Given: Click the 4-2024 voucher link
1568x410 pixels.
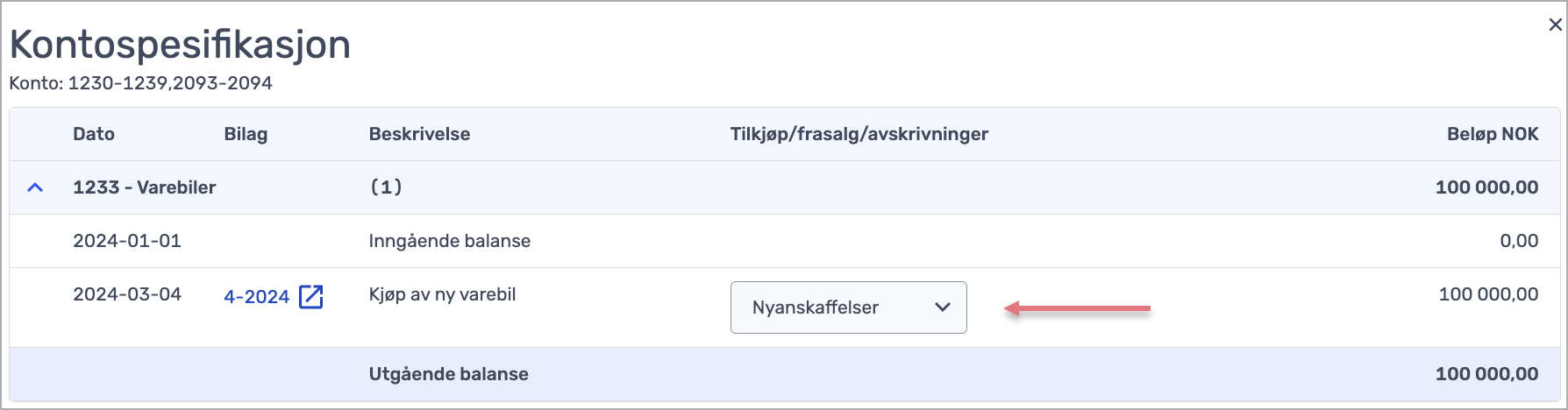Looking at the screenshot, I should [256, 296].
